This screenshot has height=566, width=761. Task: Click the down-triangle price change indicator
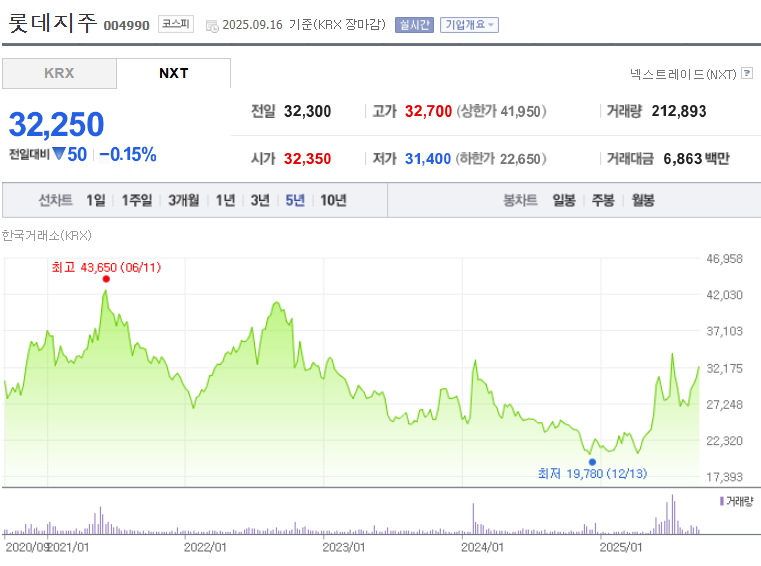(59, 154)
